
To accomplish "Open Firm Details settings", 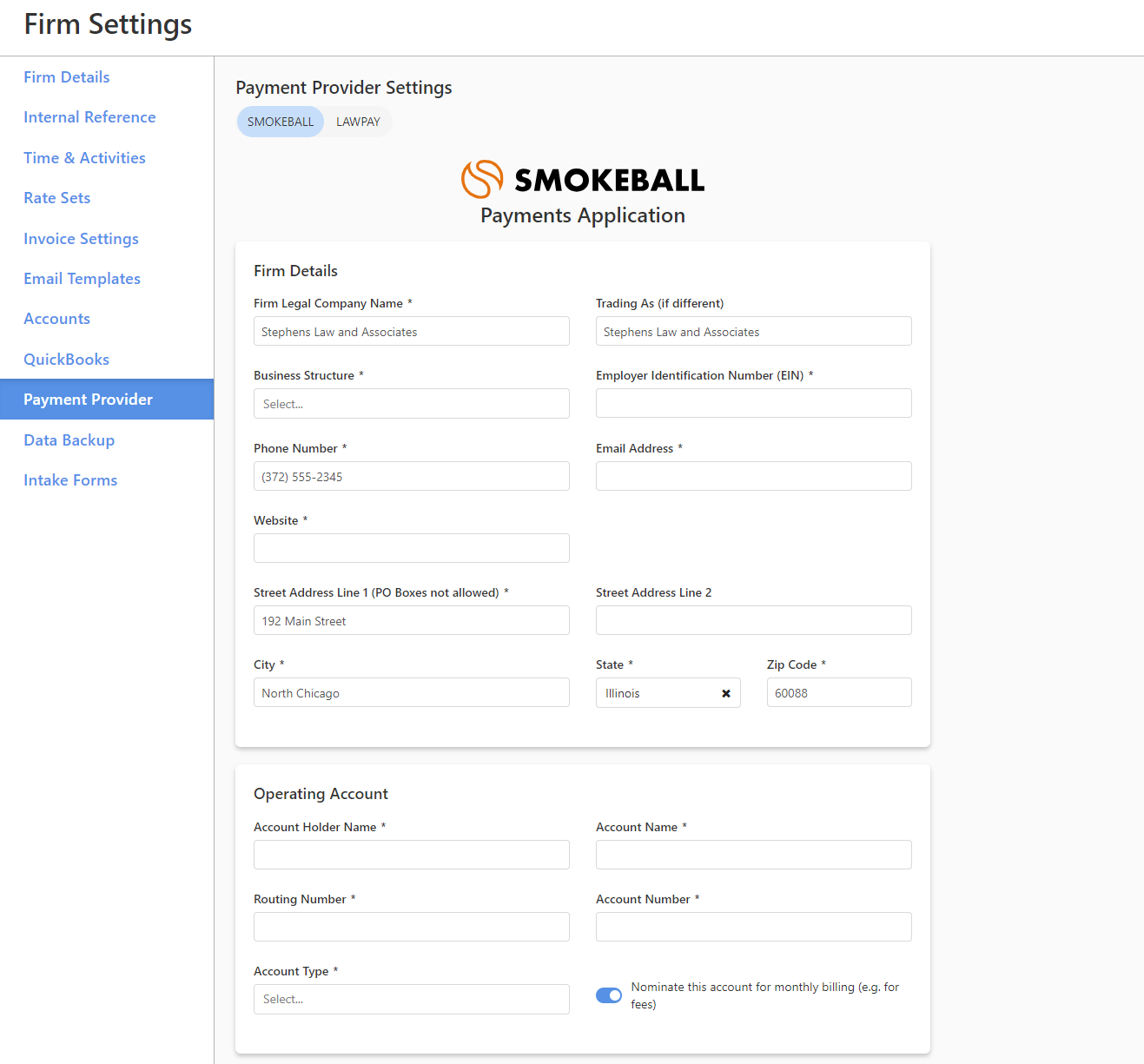I will (67, 77).
